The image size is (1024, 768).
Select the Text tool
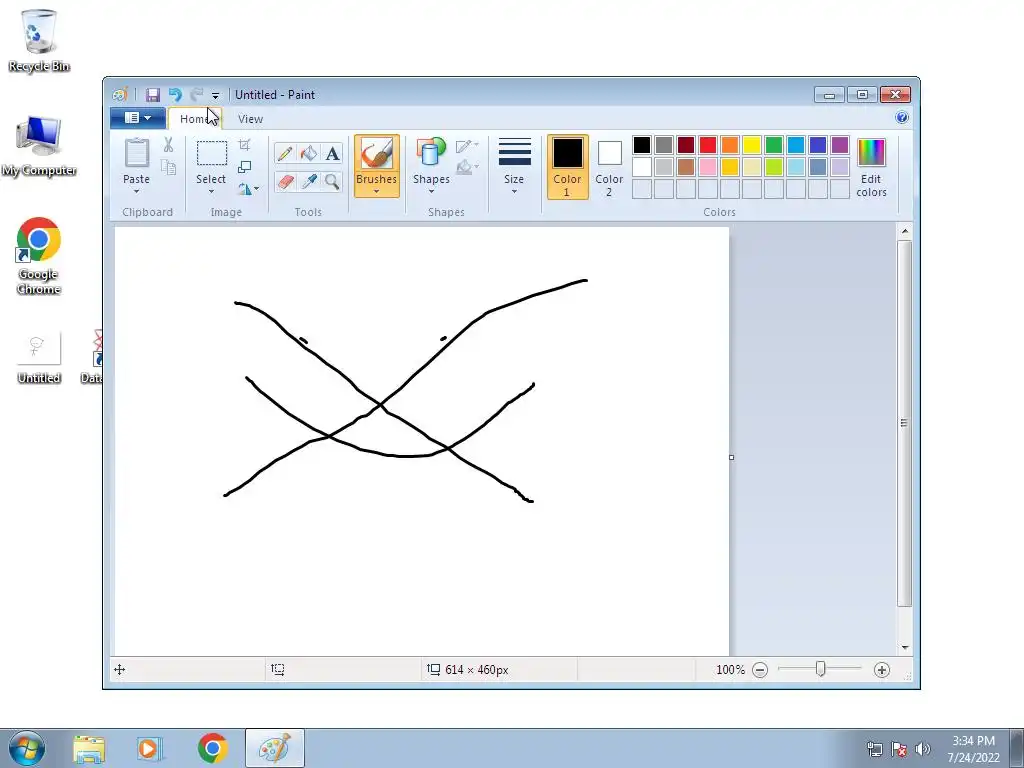pyautogui.click(x=332, y=153)
